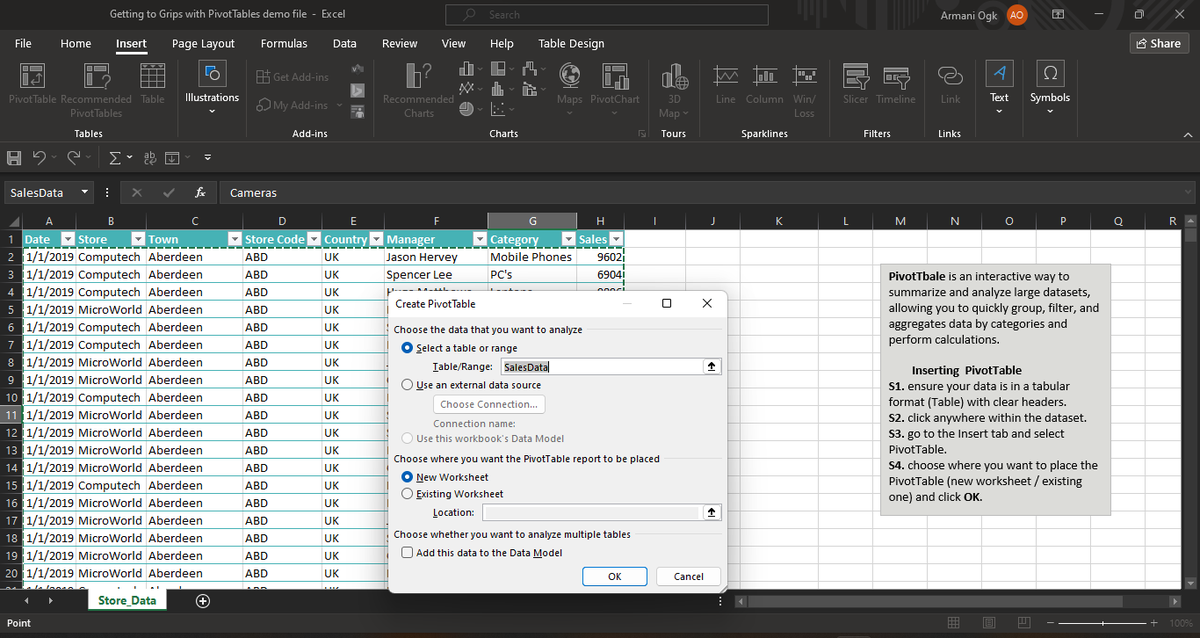Click the account avatar AO icon
The image size is (1200, 638).
(x=1016, y=15)
